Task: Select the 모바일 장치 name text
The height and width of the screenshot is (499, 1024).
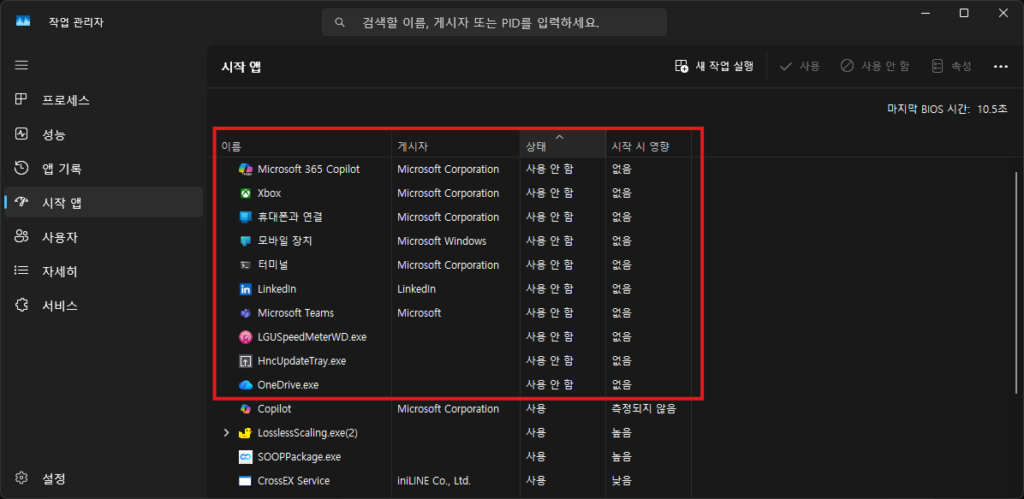Action: click(x=284, y=241)
